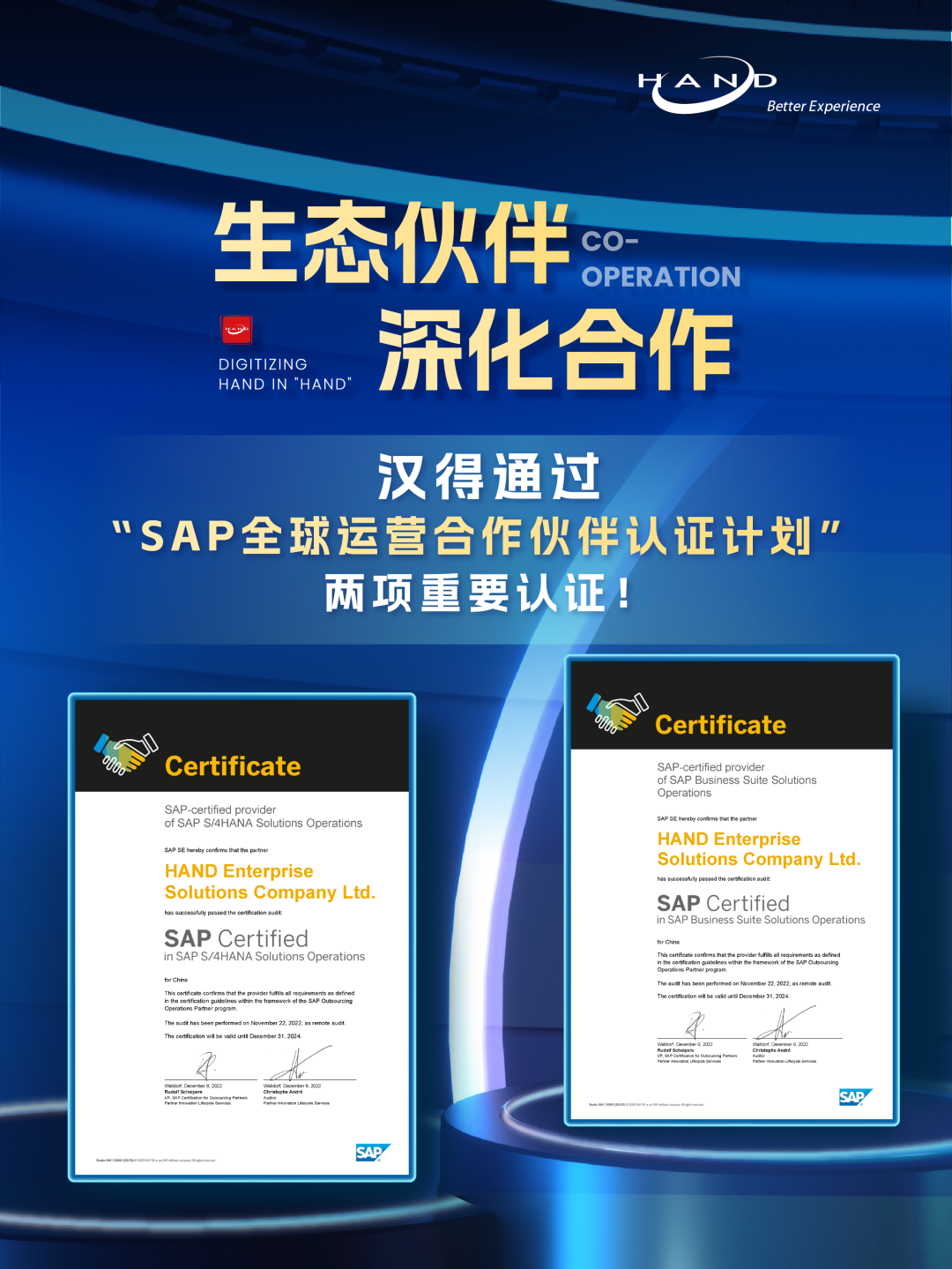Click the "DIGITIZING HAND IN HAND" text
This screenshot has width=952, height=1269.
[285, 374]
